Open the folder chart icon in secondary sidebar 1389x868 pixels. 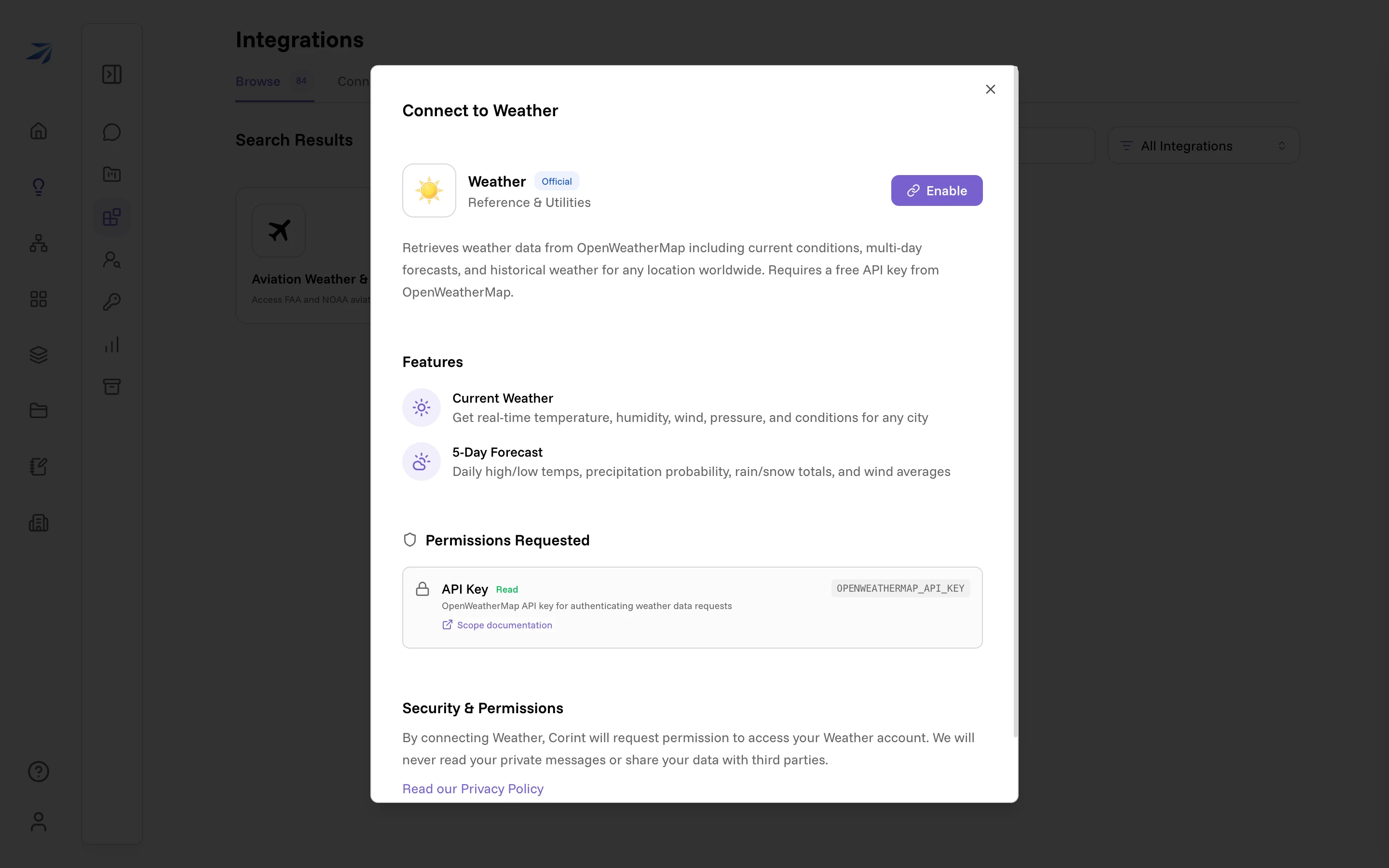112,174
